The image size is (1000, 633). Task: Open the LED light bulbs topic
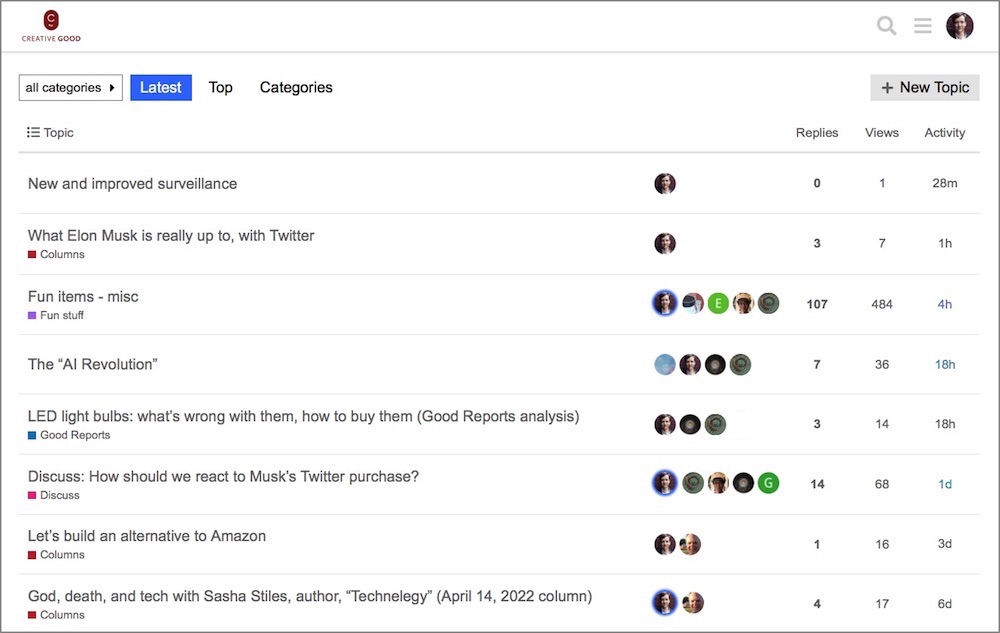pos(304,416)
